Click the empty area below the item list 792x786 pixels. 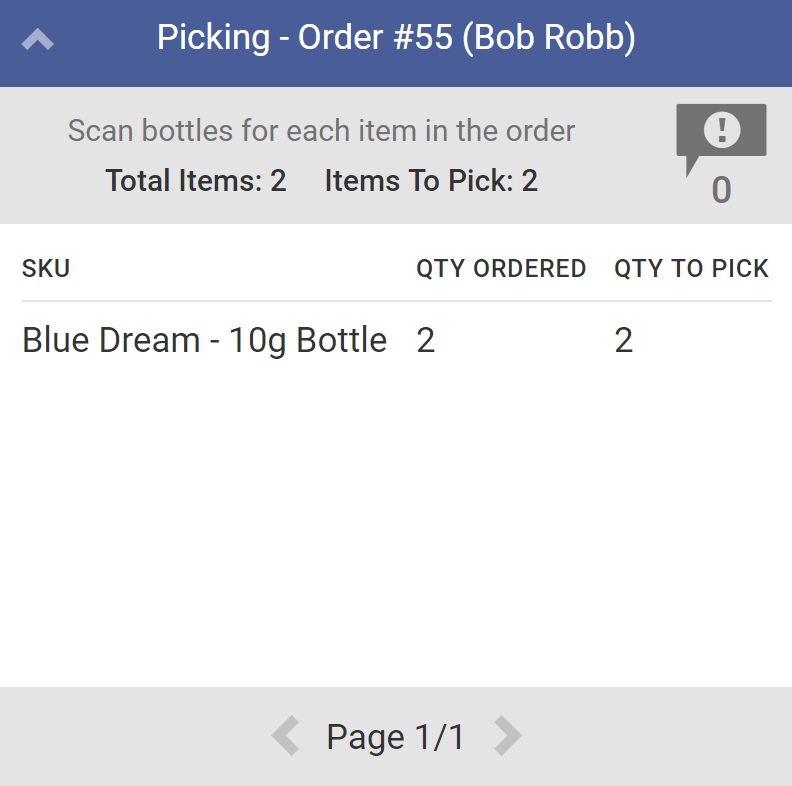click(396, 520)
